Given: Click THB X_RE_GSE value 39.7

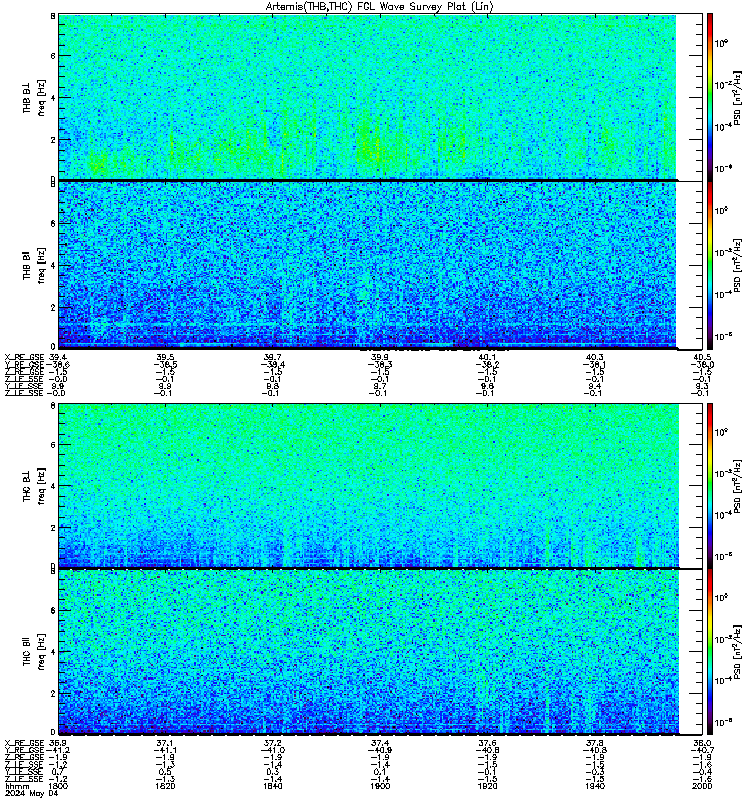Looking at the screenshot, I should click(x=272, y=357).
